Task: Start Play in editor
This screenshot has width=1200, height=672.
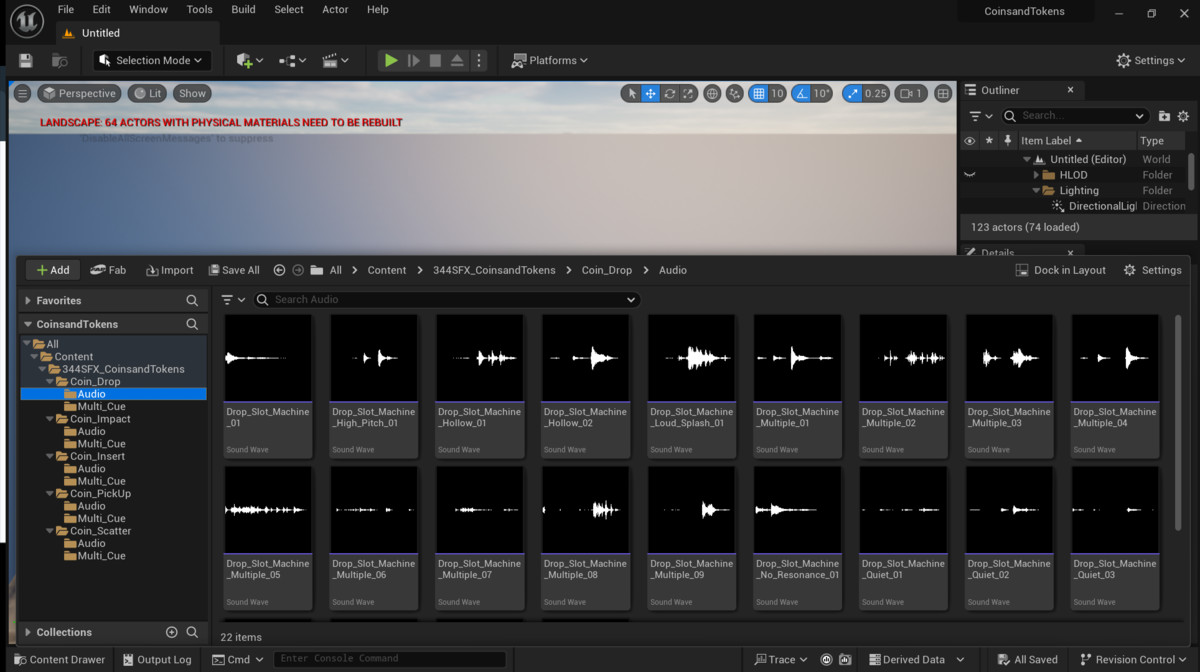Action: 391,61
